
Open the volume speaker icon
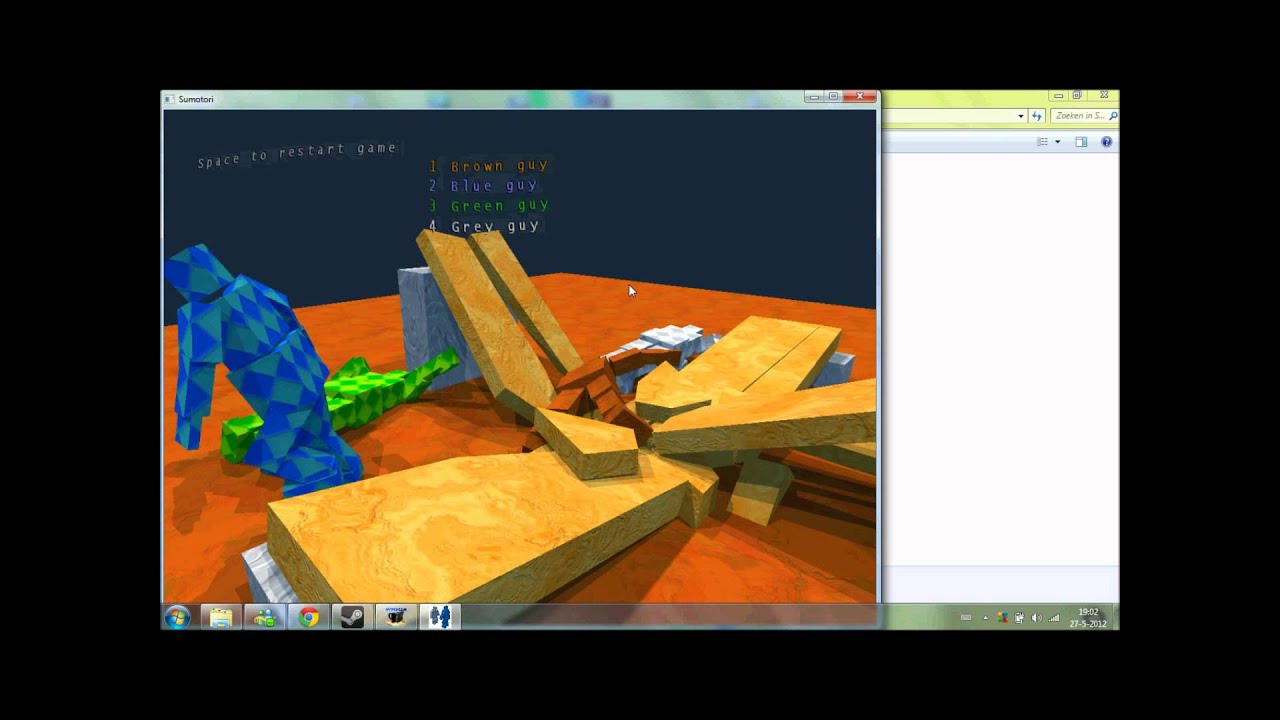[1036, 618]
